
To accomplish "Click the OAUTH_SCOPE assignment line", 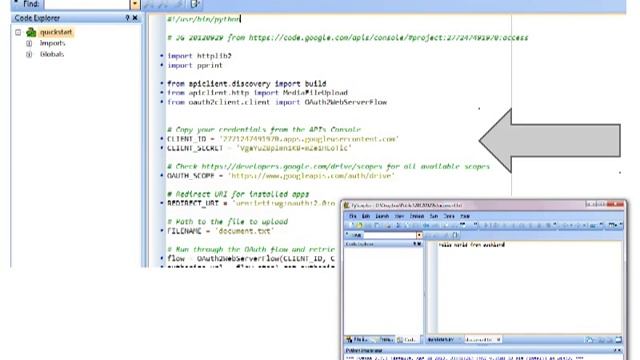I will click(x=281, y=176).
